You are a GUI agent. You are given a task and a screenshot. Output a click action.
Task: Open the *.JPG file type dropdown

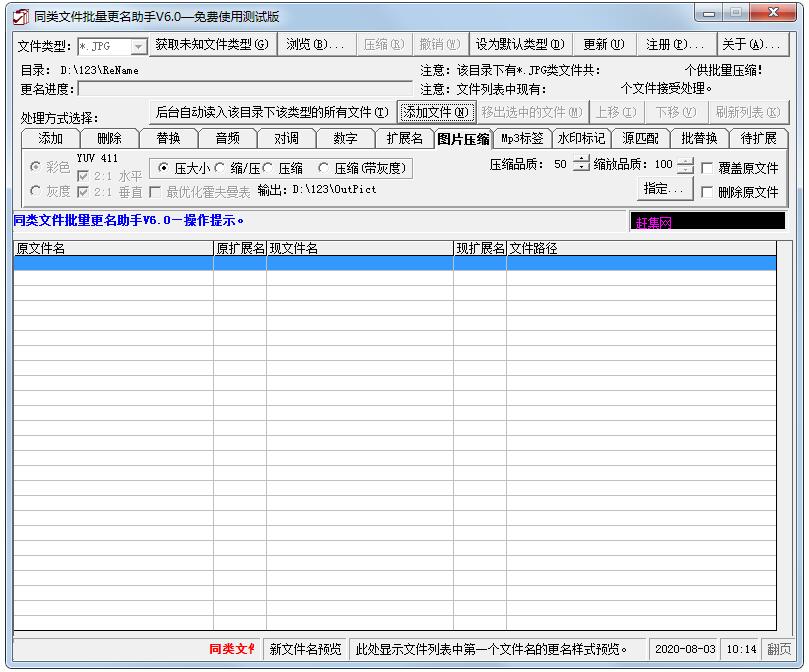point(138,45)
